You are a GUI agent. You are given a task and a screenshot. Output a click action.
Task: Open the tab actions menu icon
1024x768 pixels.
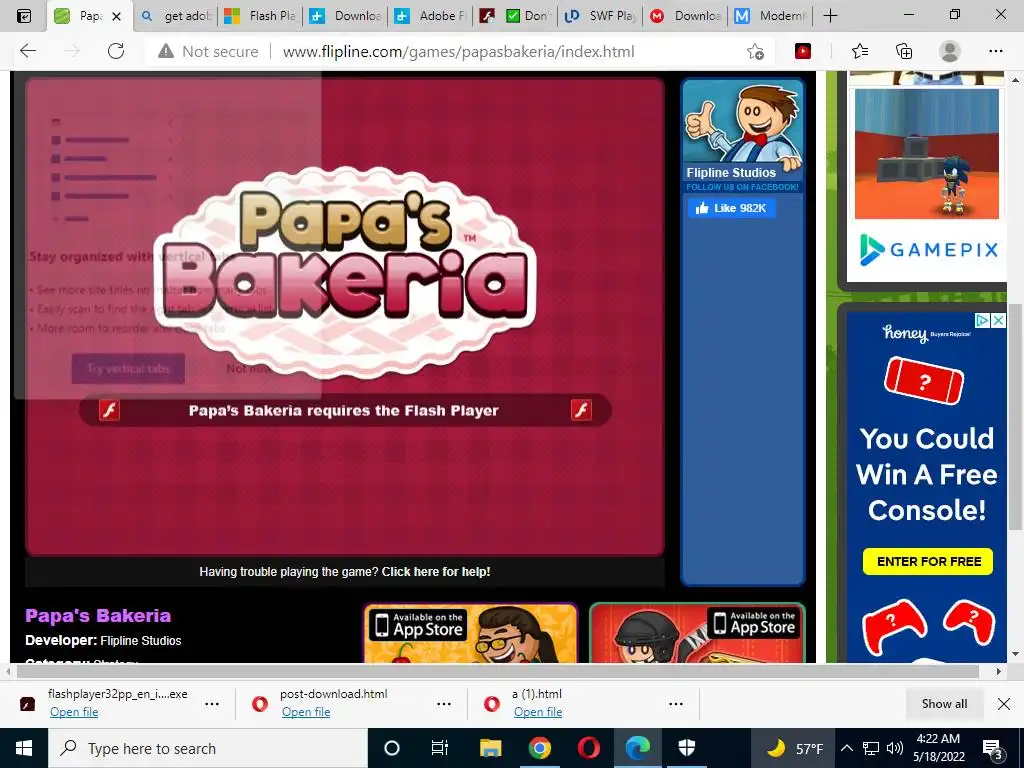24,16
